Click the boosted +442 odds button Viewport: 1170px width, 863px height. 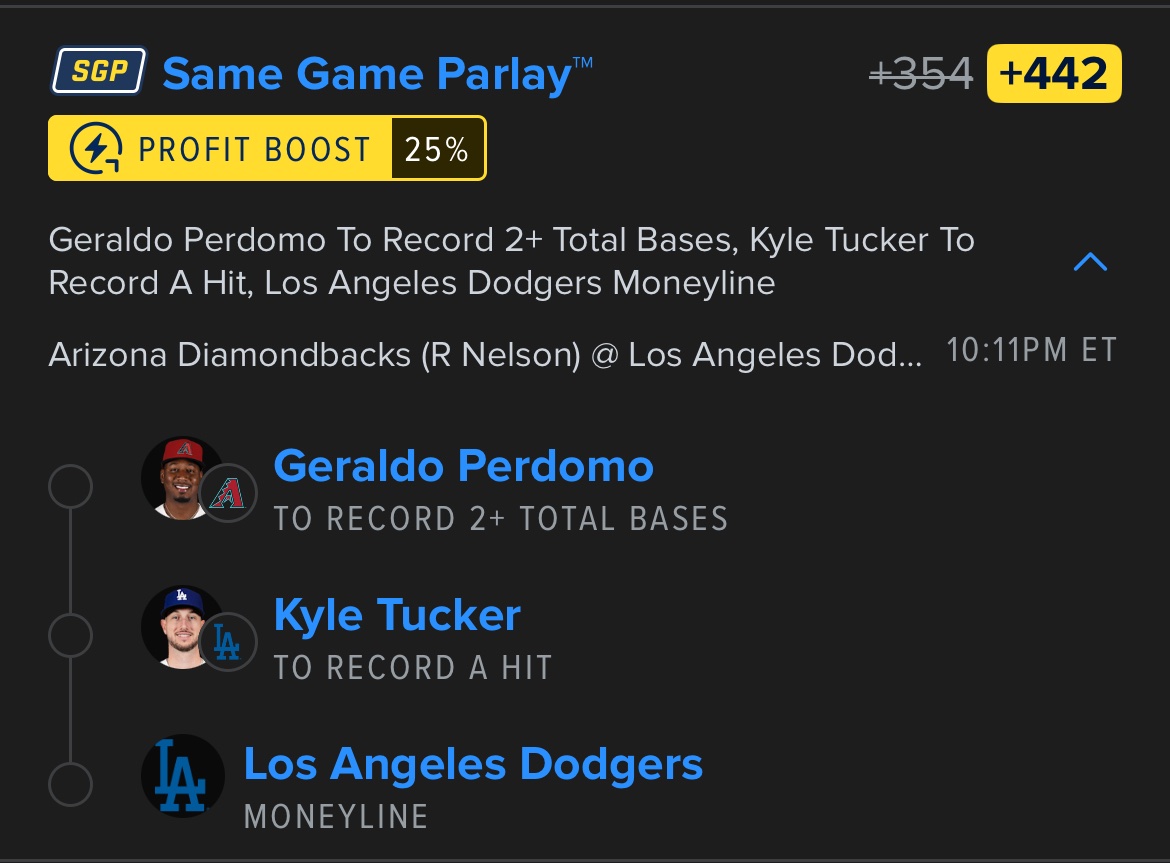pos(1053,74)
